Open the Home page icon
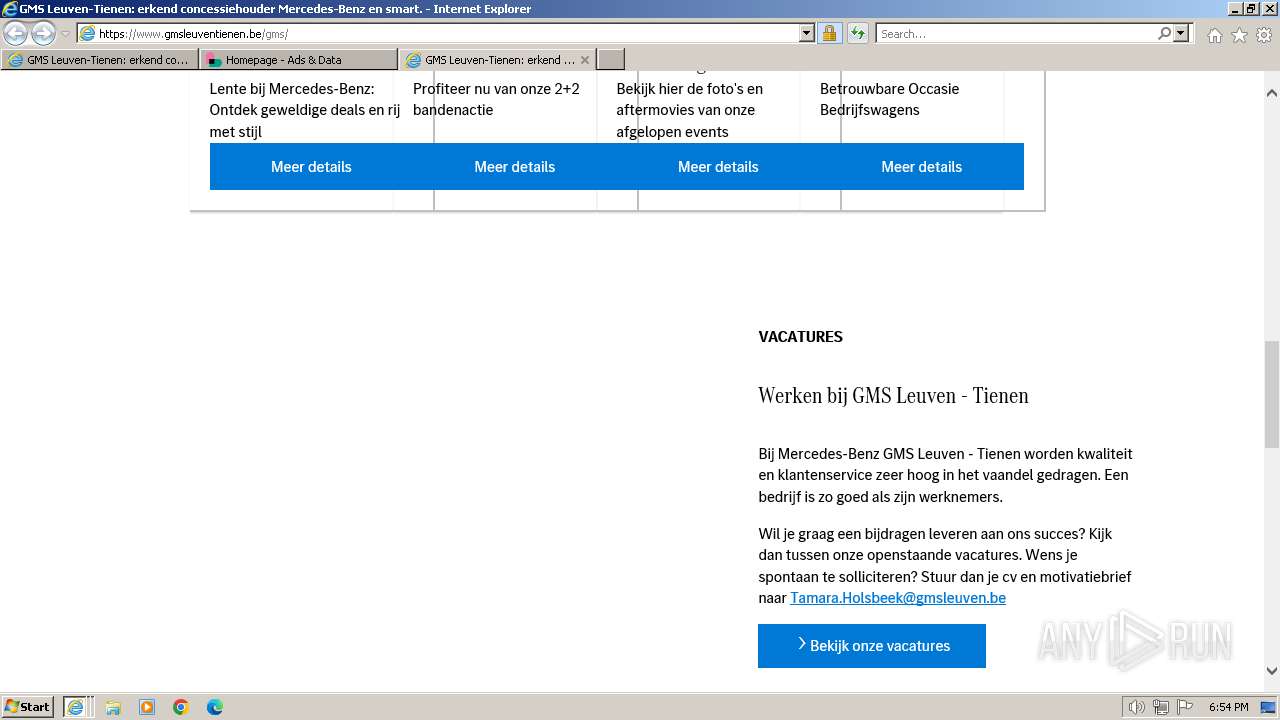The width and height of the screenshot is (1280, 720). tap(1214, 35)
